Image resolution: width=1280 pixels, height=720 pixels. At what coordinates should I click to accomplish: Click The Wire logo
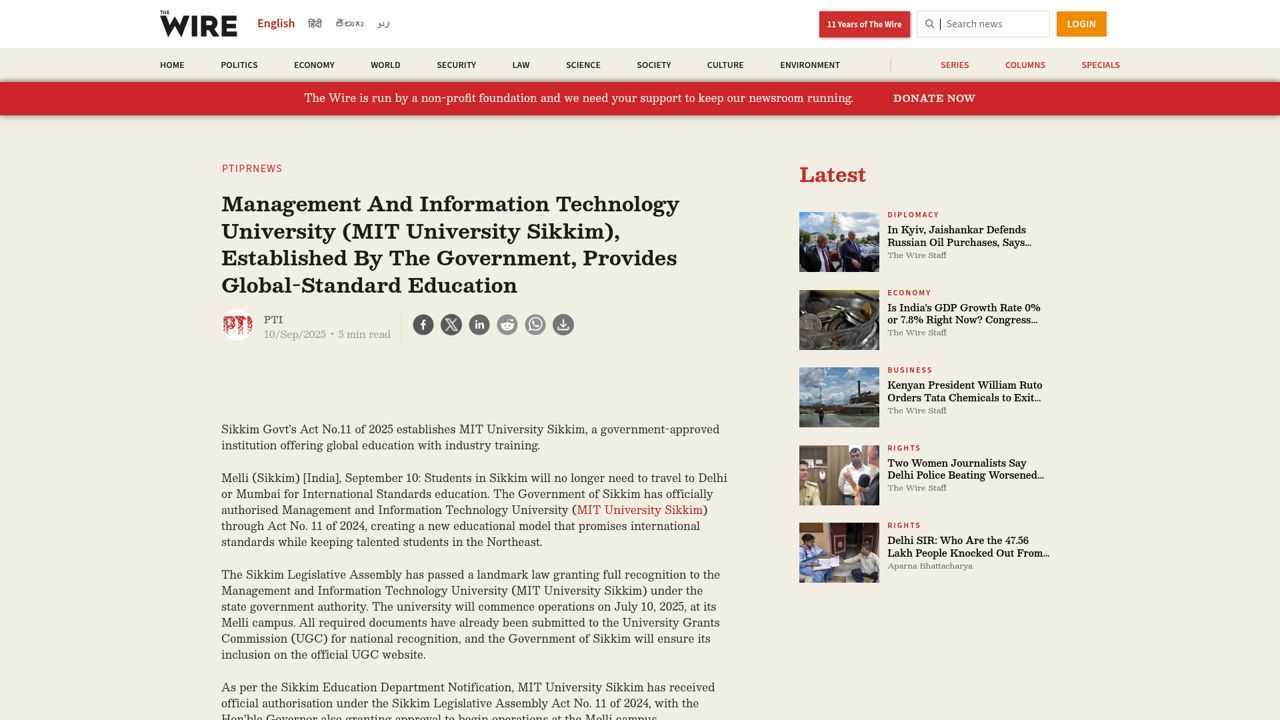coord(198,24)
